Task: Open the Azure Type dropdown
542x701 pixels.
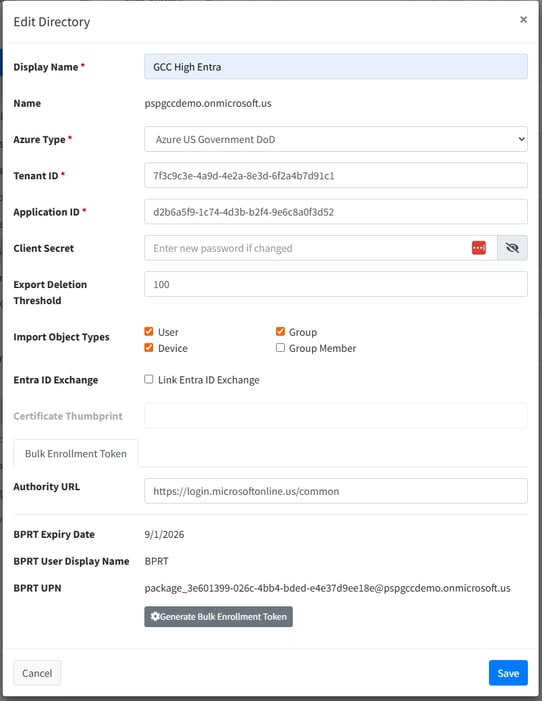Action: coord(336,139)
